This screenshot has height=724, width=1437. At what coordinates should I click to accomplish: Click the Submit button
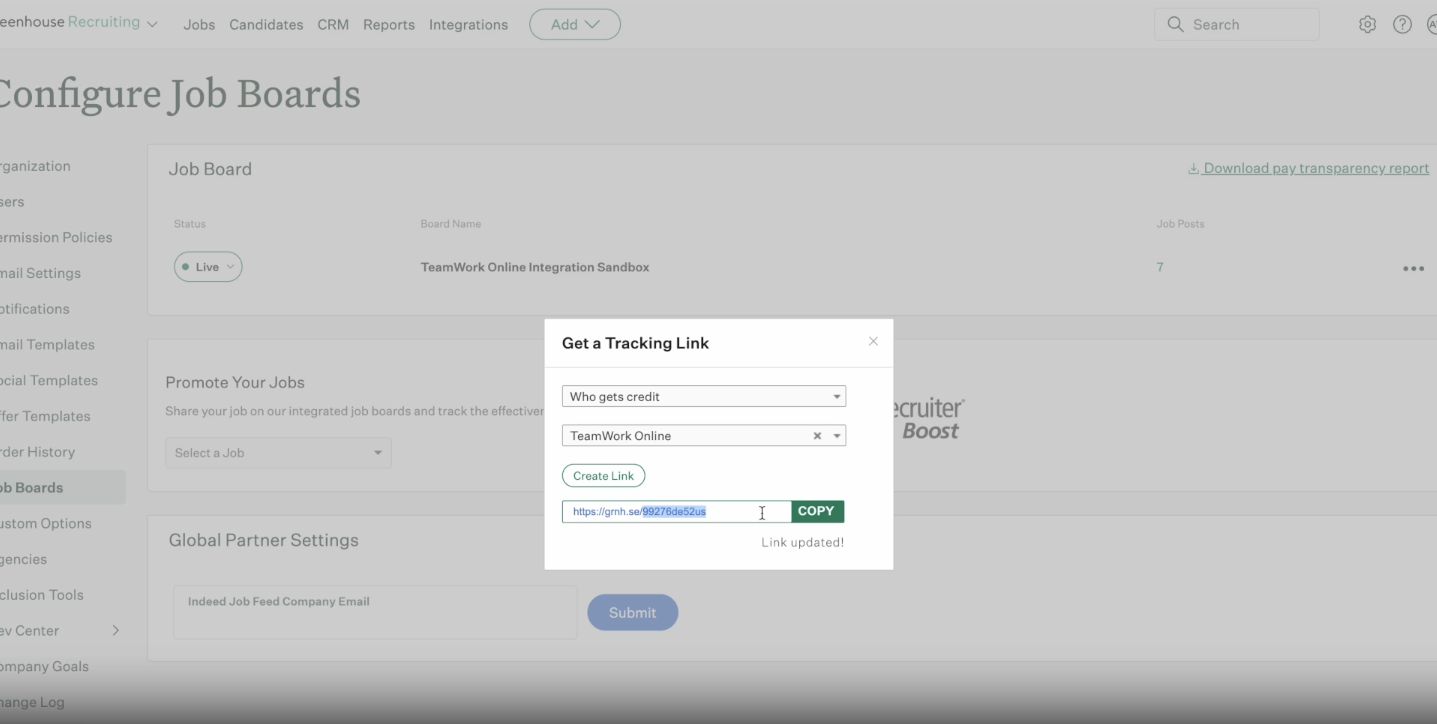coord(632,612)
